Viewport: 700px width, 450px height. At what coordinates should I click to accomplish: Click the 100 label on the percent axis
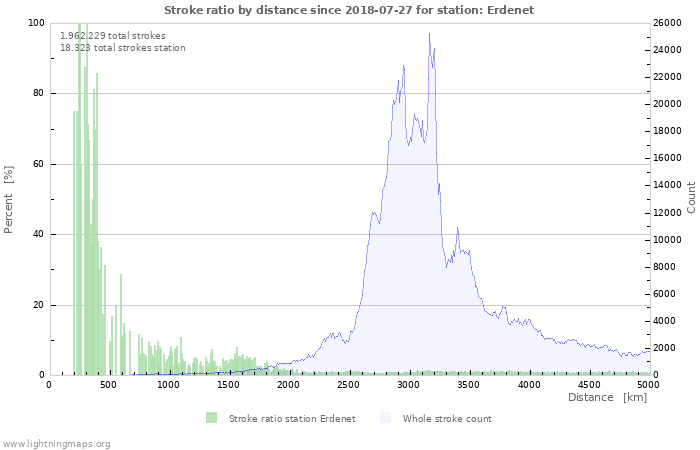[x=36, y=23]
